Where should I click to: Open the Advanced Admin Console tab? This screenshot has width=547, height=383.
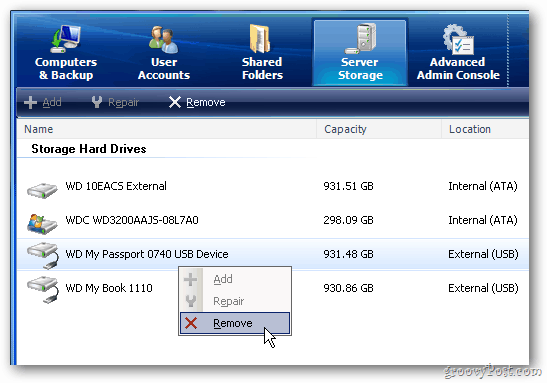458,52
